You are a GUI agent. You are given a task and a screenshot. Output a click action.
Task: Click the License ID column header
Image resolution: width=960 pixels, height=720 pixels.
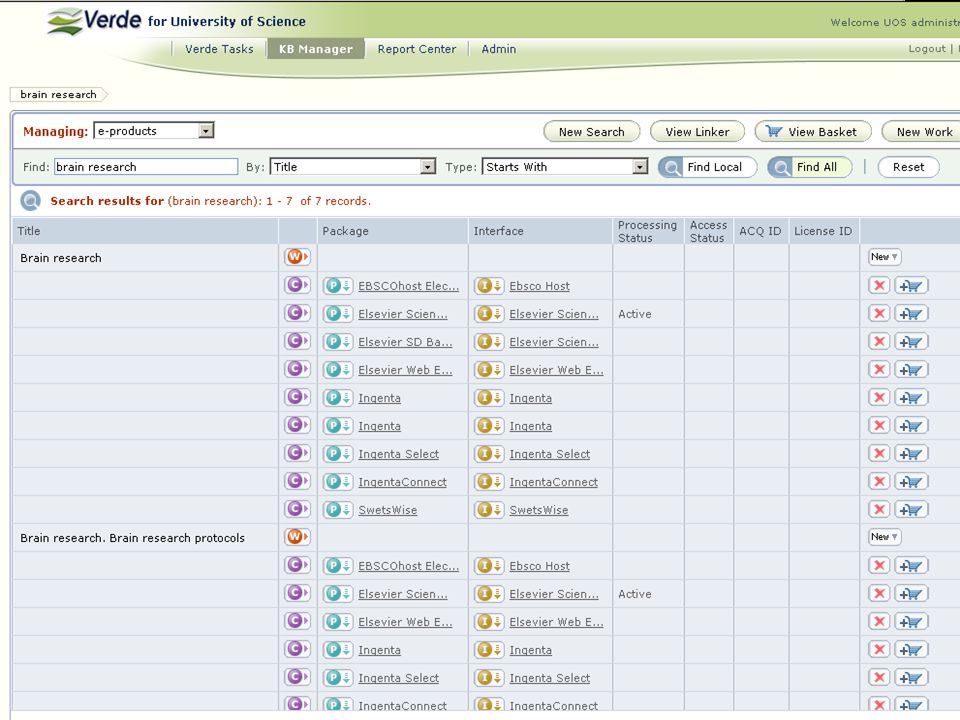[x=823, y=231]
